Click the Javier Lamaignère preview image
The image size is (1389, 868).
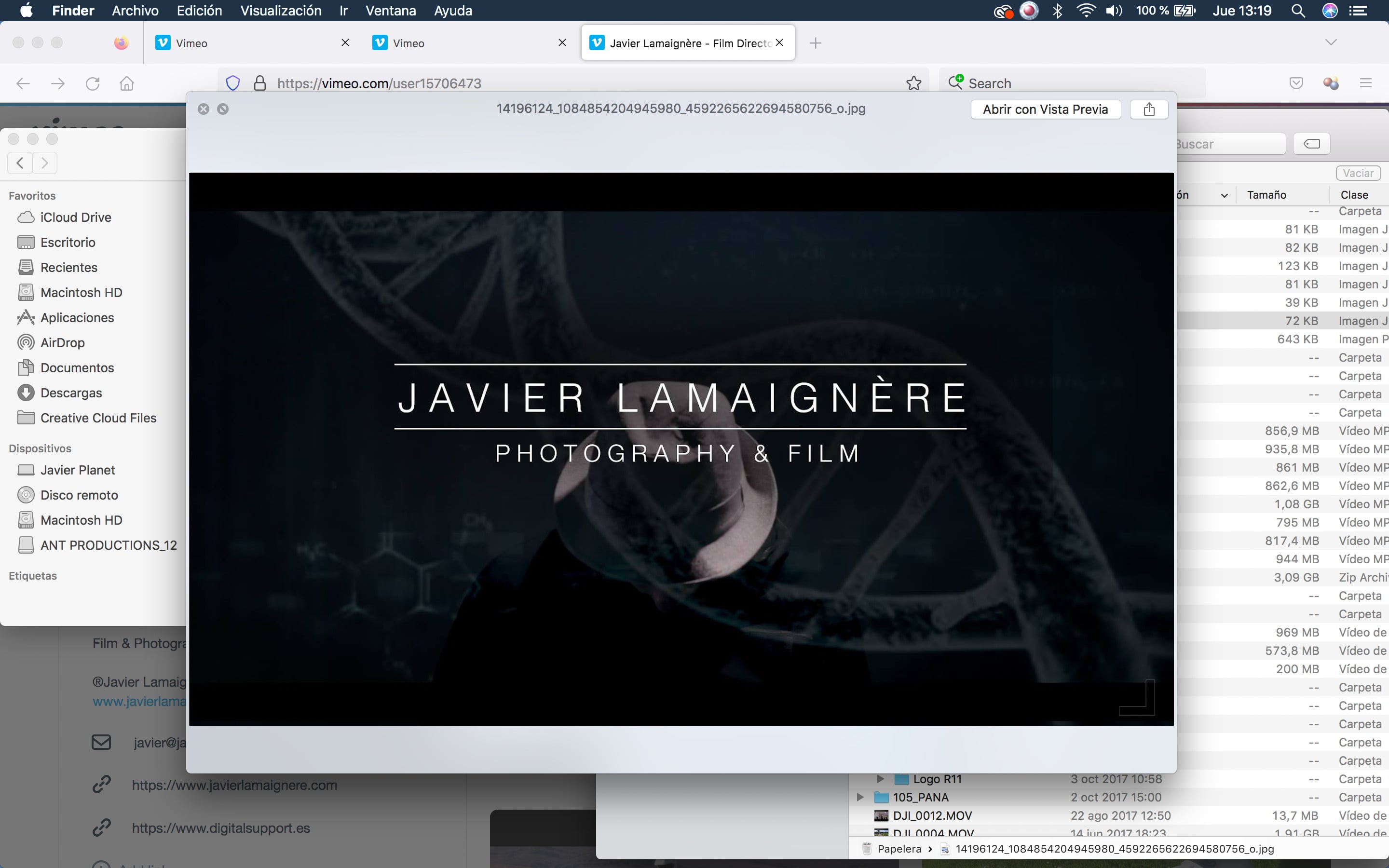[681, 449]
